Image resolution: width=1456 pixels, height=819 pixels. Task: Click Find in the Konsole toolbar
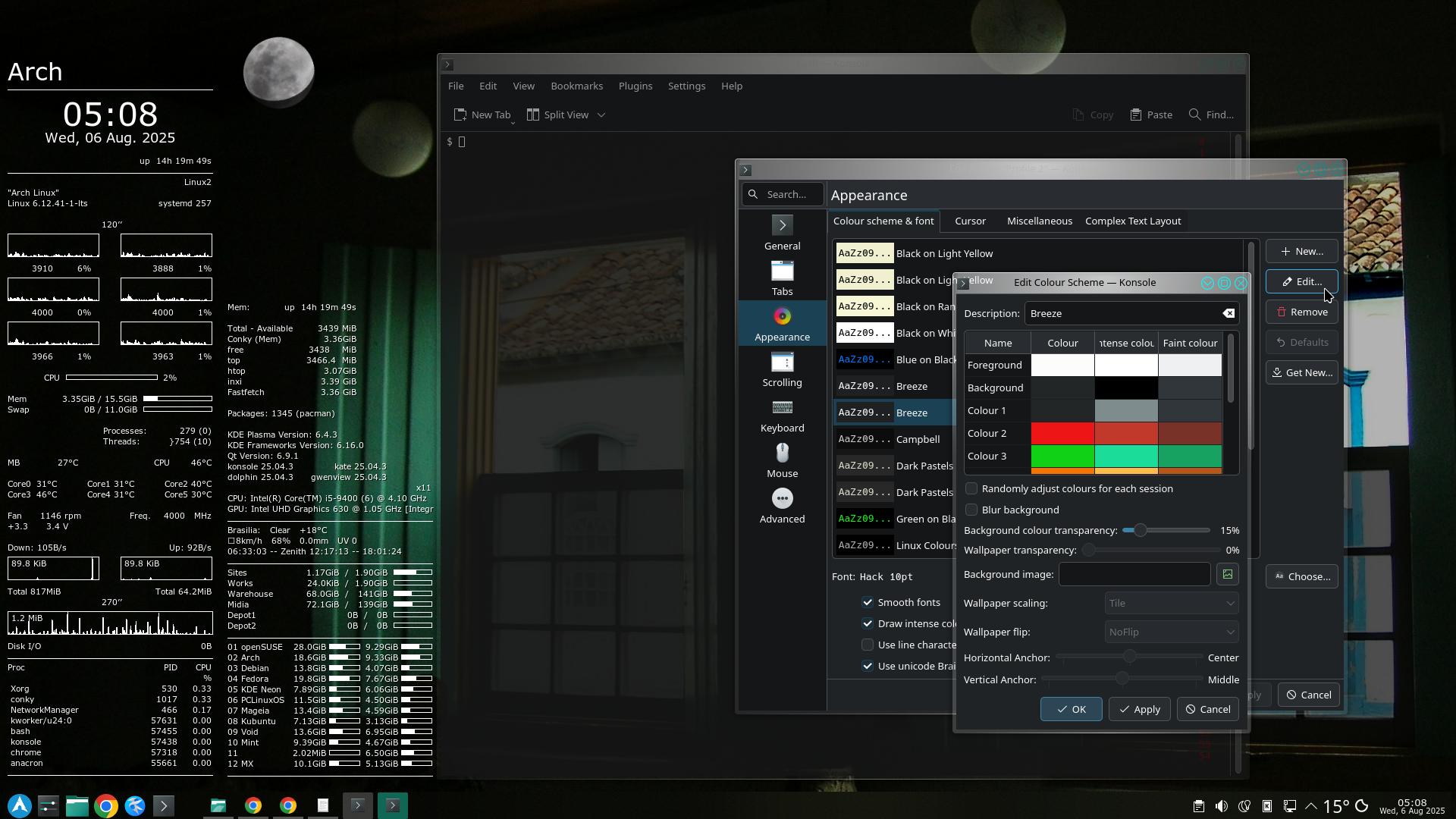(1211, 115)
